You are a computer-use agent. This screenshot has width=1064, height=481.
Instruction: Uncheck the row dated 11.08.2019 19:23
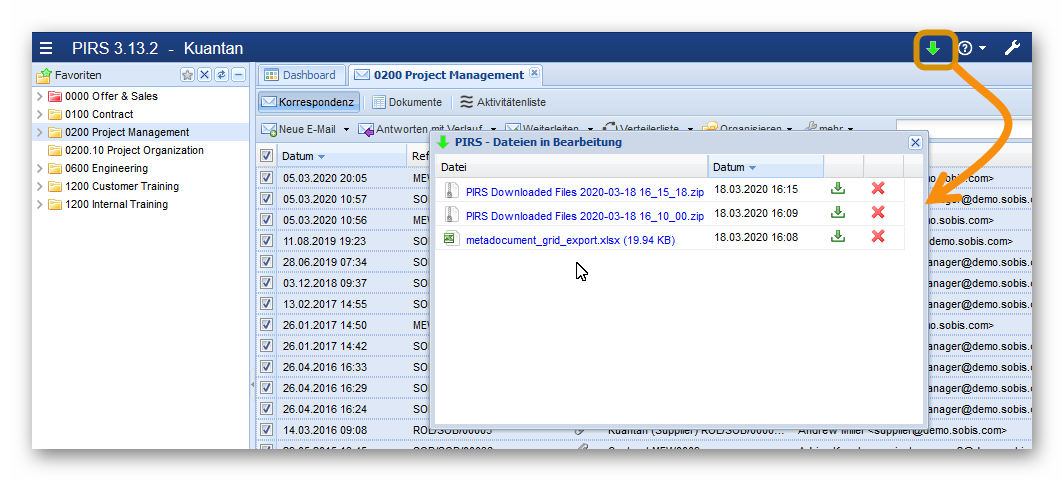[x=267, y=241]
